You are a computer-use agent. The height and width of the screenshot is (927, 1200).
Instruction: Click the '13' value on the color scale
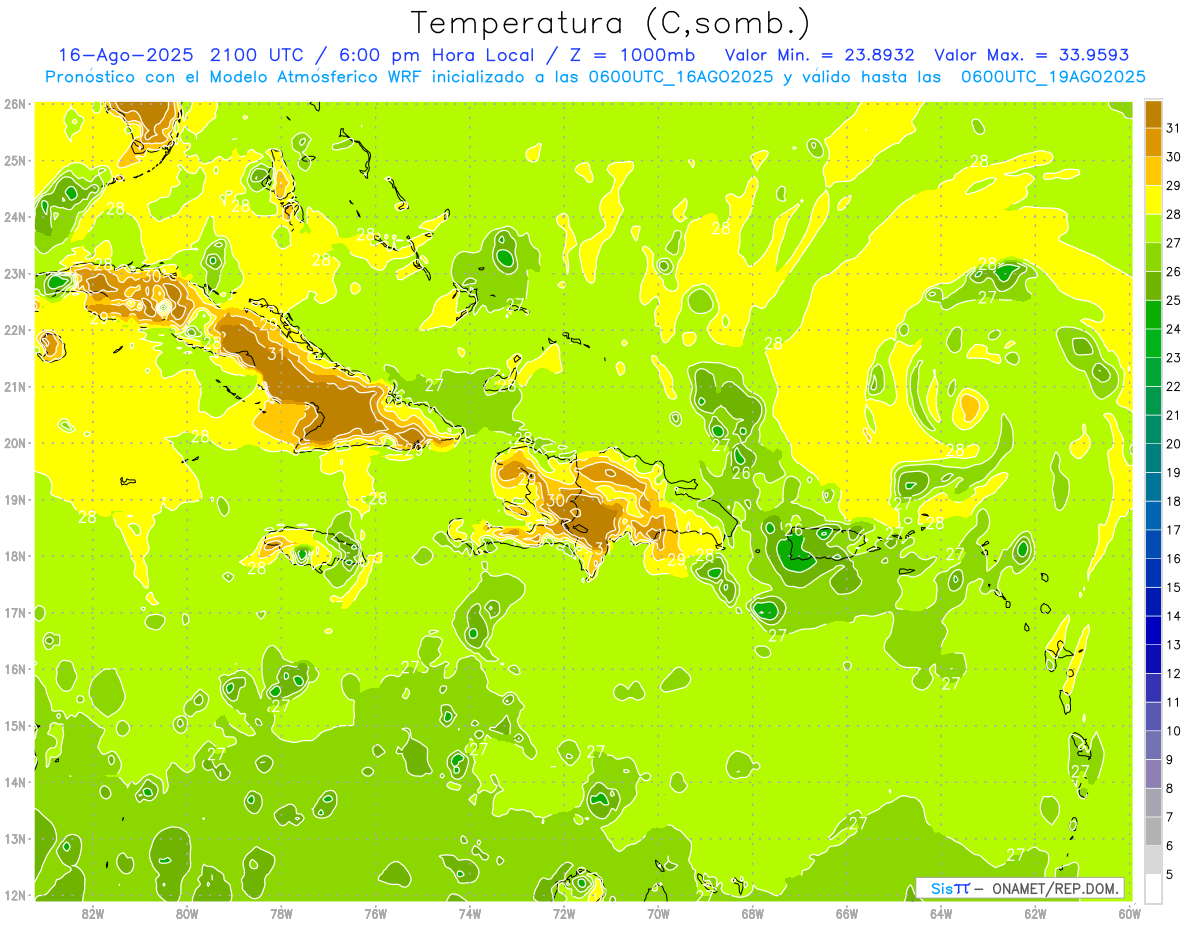coord(1174,645)
